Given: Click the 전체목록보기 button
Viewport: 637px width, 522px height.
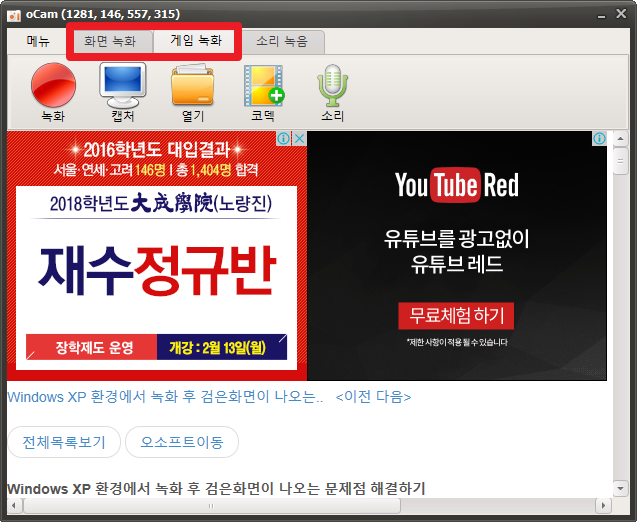Looking at the screenshot, I should 64,442.
